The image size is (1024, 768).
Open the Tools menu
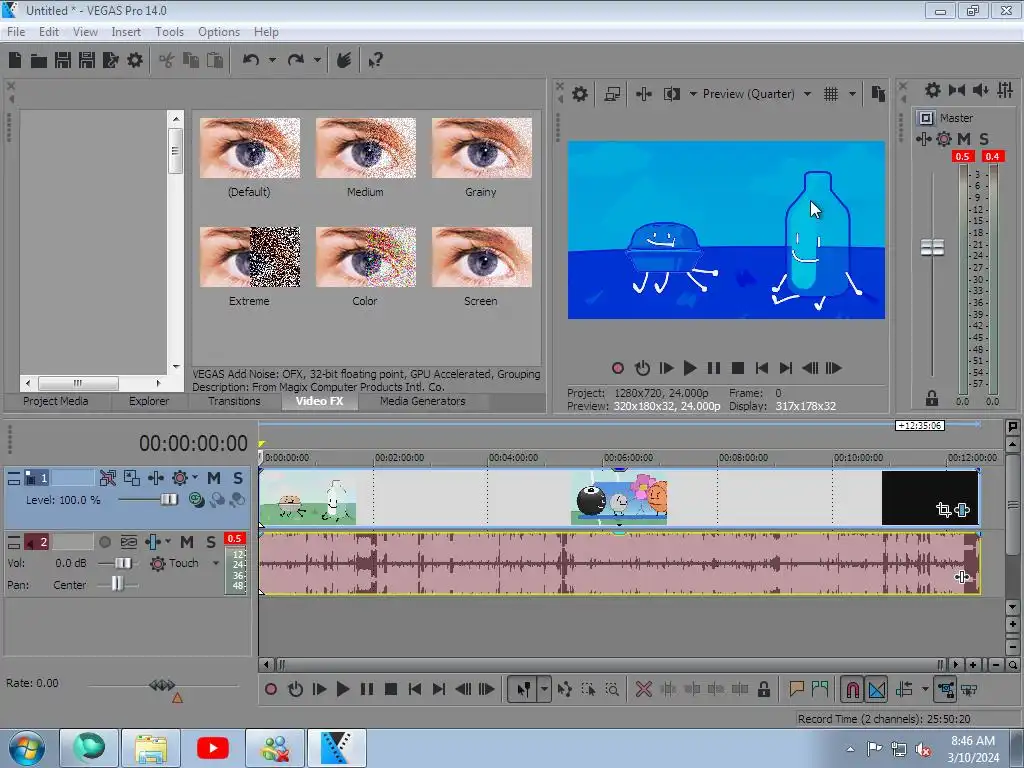[169, 32]
